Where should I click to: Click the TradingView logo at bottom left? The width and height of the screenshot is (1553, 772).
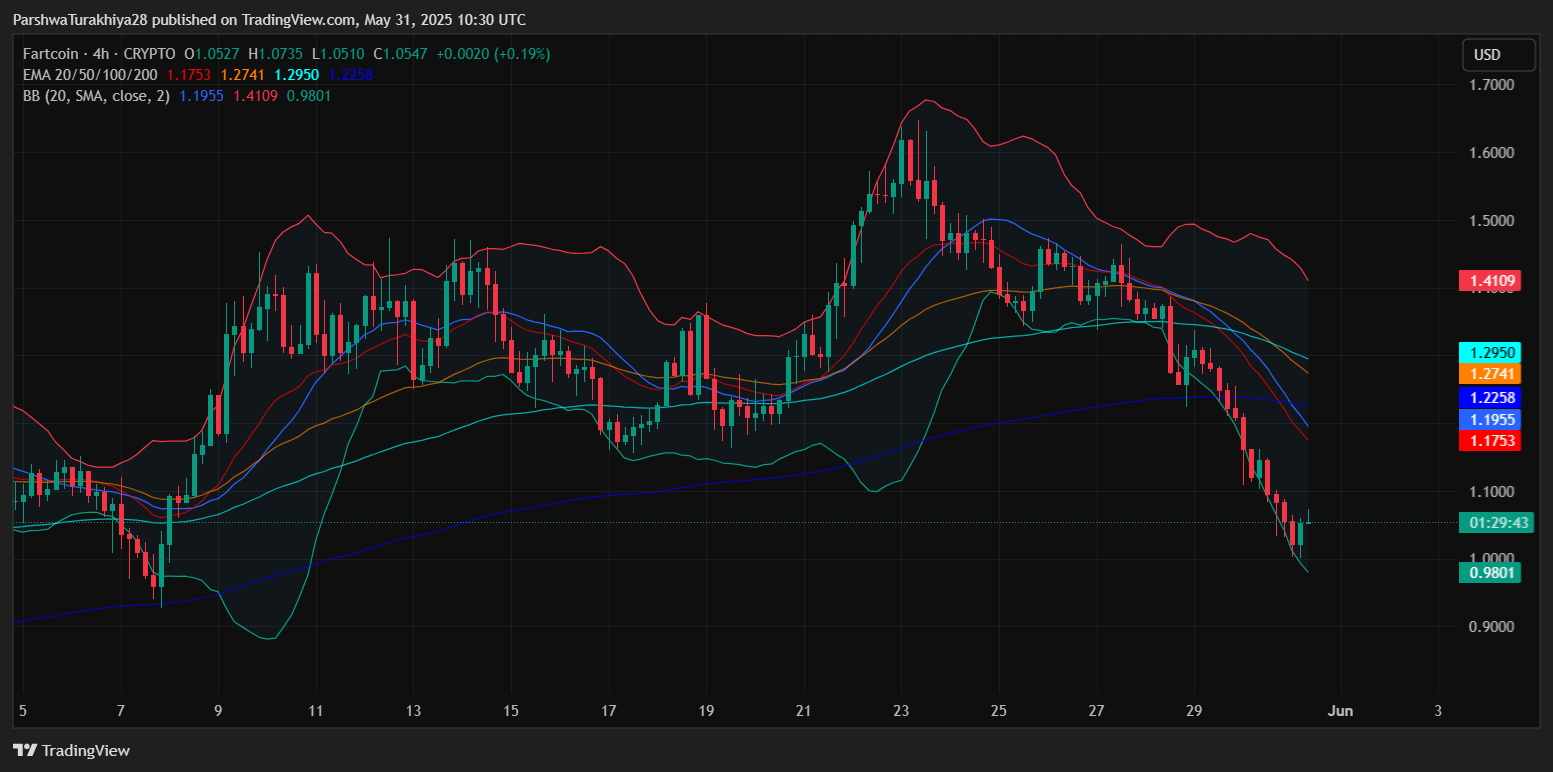[71, 750]
